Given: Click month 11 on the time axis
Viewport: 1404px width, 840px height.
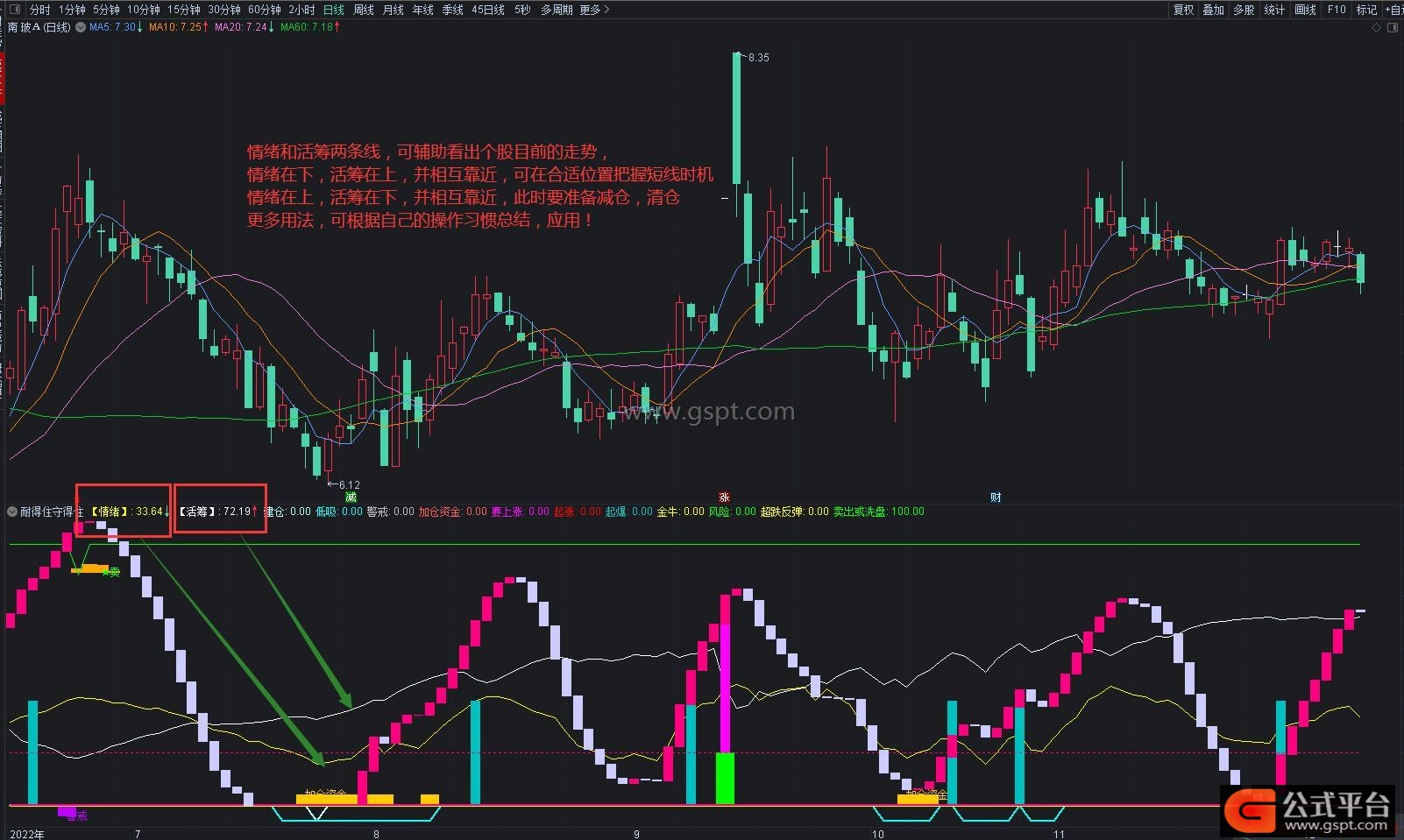Looking at the screenshot, I should [x=1059, y=834].
